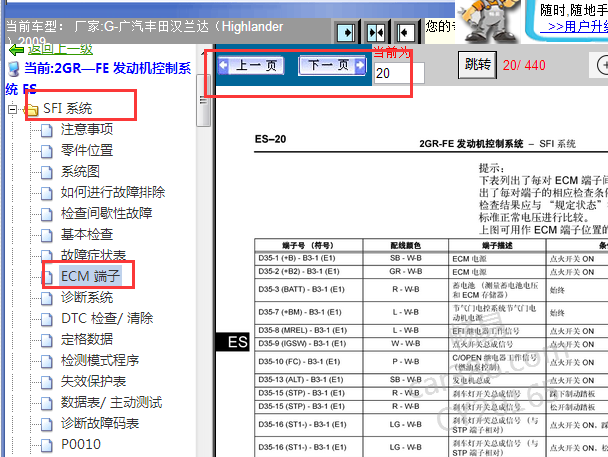608x457 pixels.
Task: Click table cell D35-8 (MREL) - B3-1 (E1)
Action: pyautogui.click(x=309, y=331)
